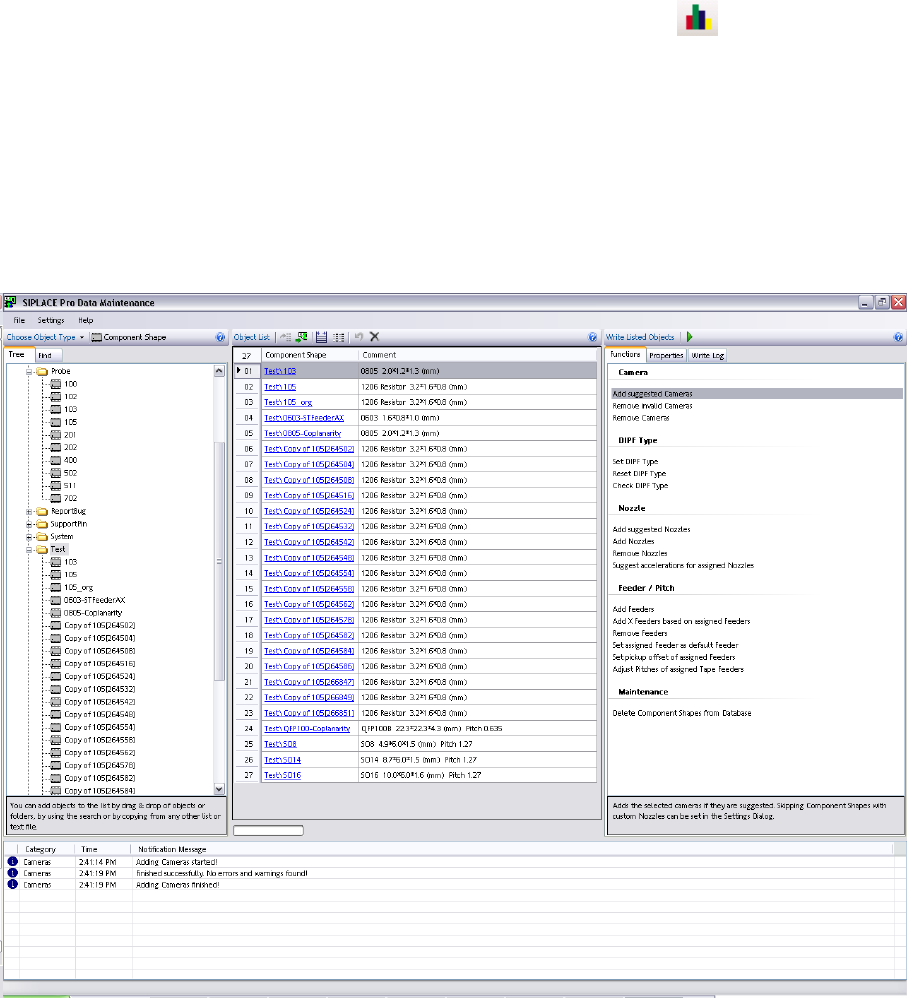Open the Test\QFP100-Coplanarity link
907x998 pixels.
[307, 729]
